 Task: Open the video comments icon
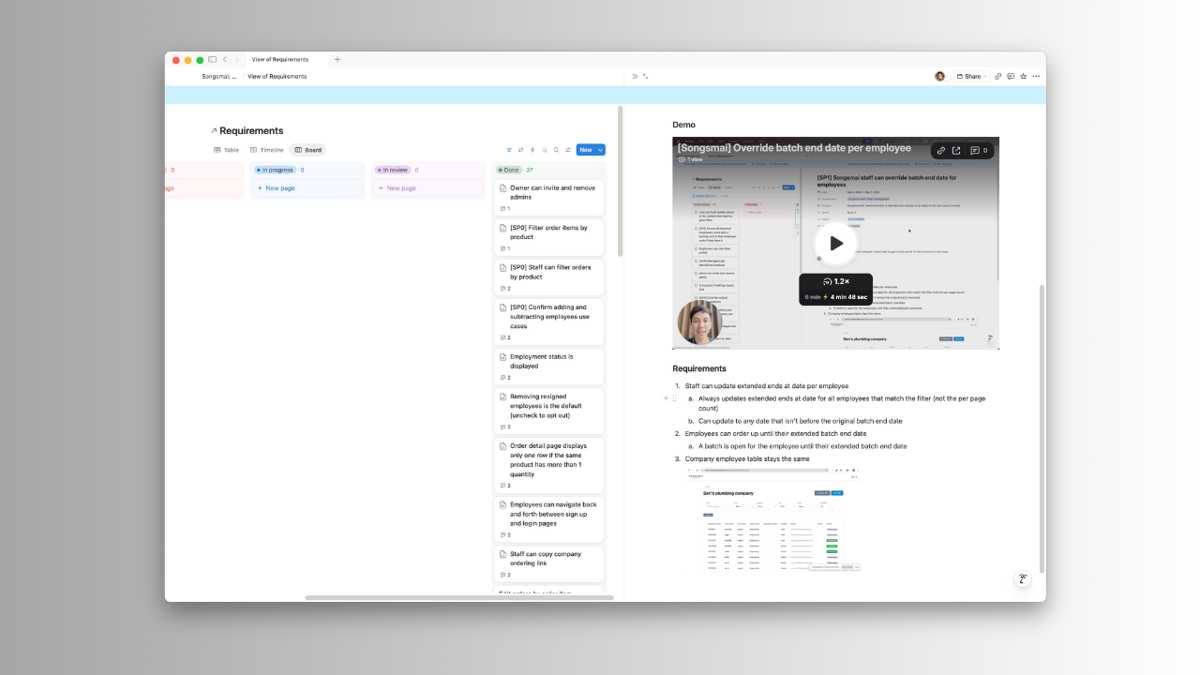978,151
